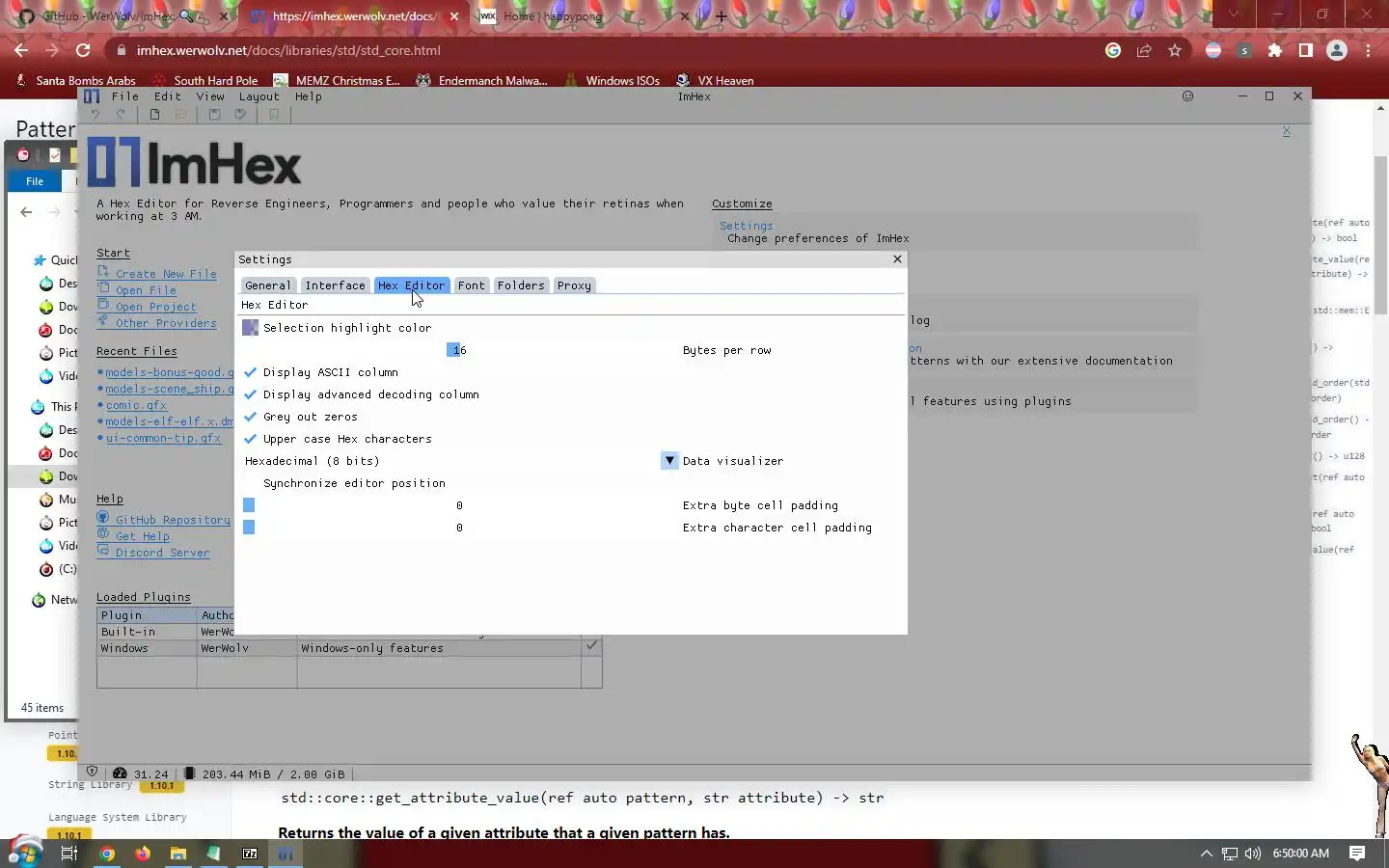1389x868 pixels.
Task: Adjust the Extra byte cell padding slider
Action: (459, 505)
